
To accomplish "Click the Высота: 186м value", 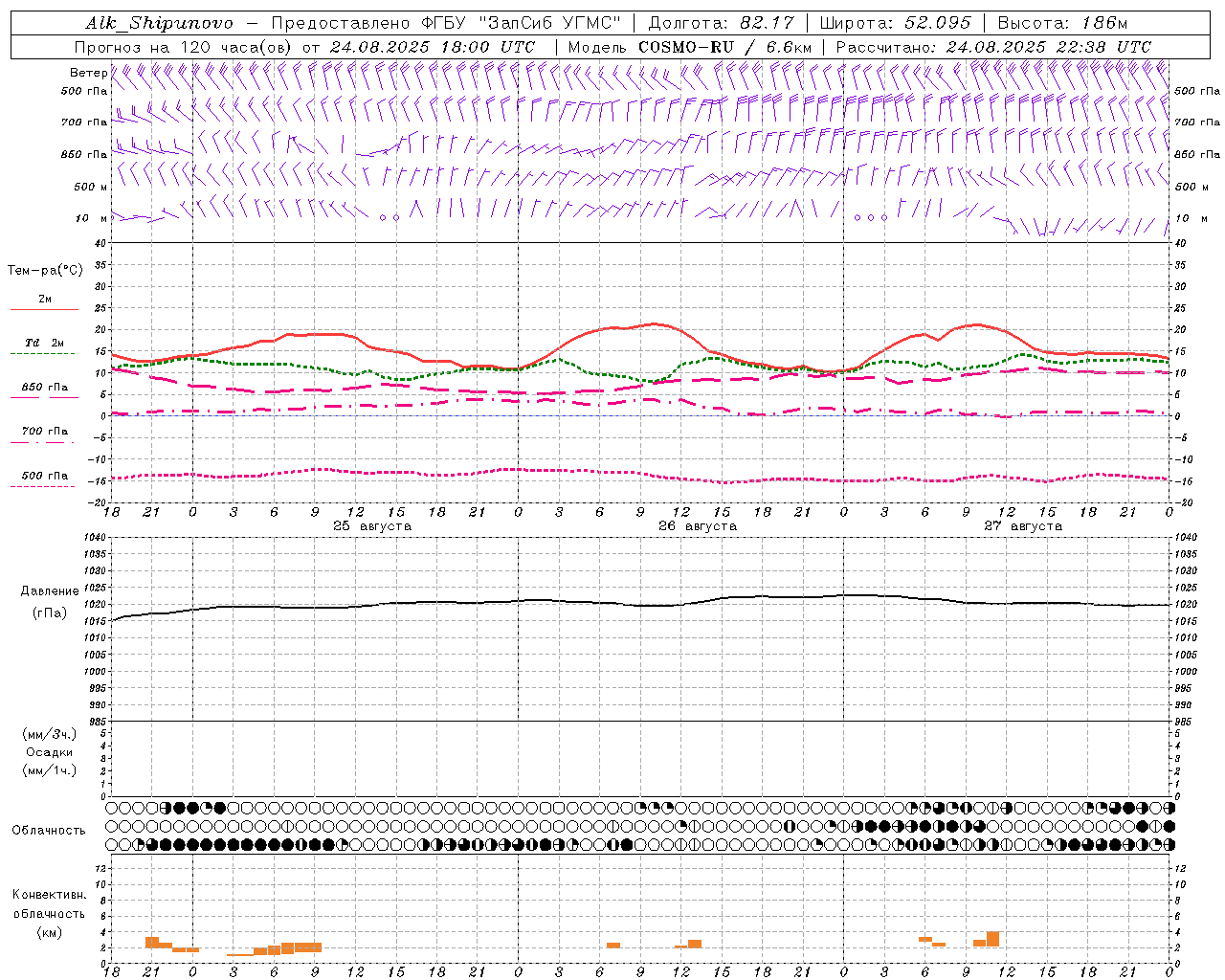I will [x=1062, y=23].
